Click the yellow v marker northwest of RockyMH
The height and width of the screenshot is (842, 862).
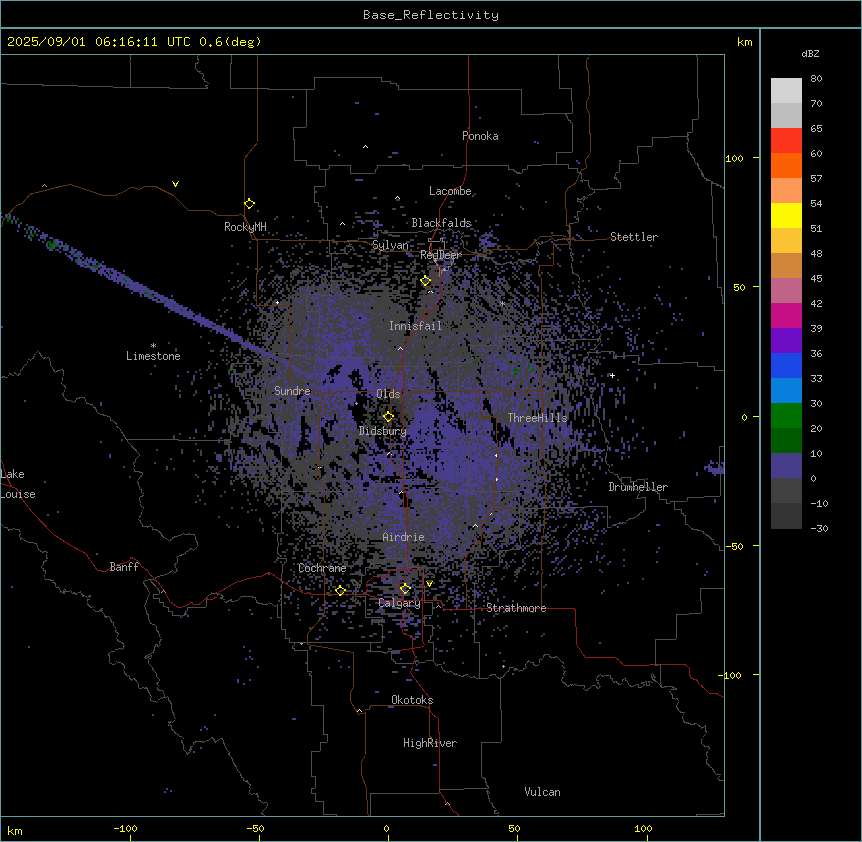(175, 184)
